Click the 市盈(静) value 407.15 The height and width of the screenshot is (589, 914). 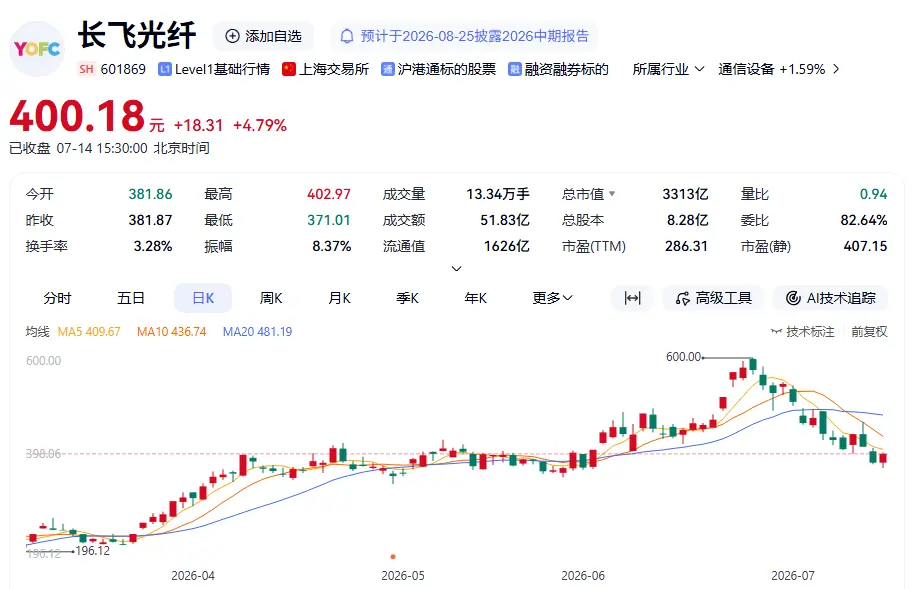(865, 246)
